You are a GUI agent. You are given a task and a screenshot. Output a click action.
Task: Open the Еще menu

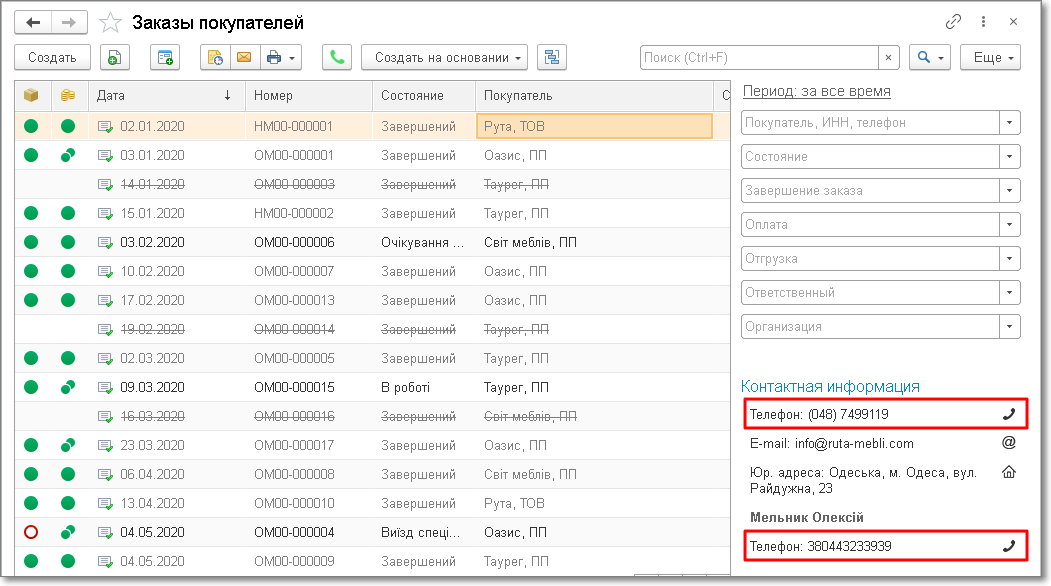989,58
